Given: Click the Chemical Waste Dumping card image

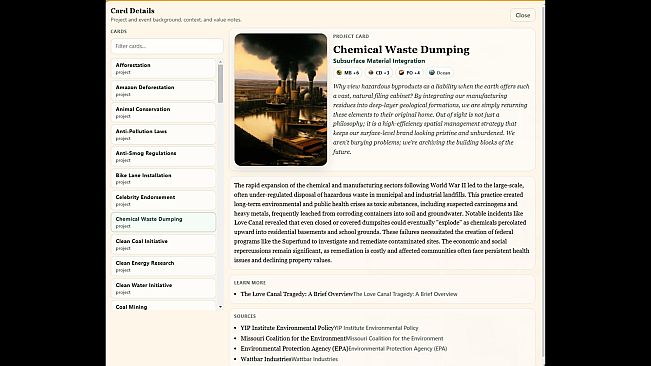Looking at the screenshot, I should pyautogui.click(x=281, y=100).
